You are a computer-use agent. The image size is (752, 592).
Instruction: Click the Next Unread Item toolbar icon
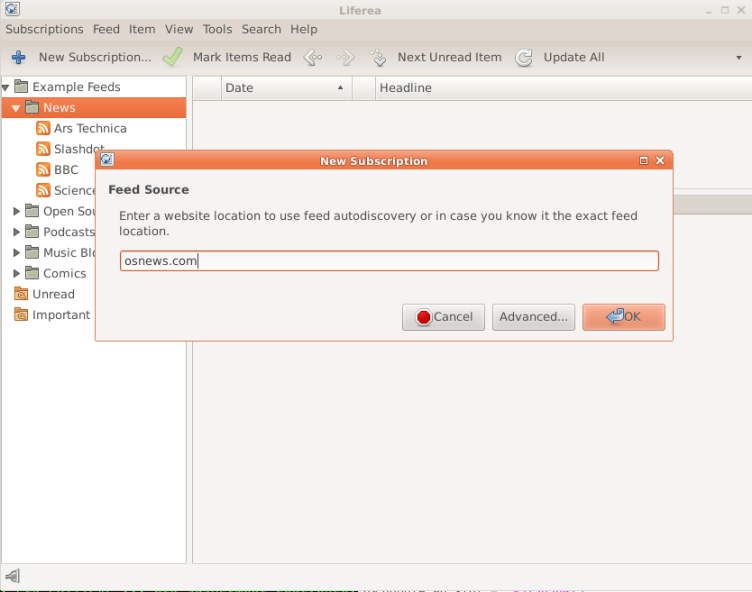pos(378,58)
